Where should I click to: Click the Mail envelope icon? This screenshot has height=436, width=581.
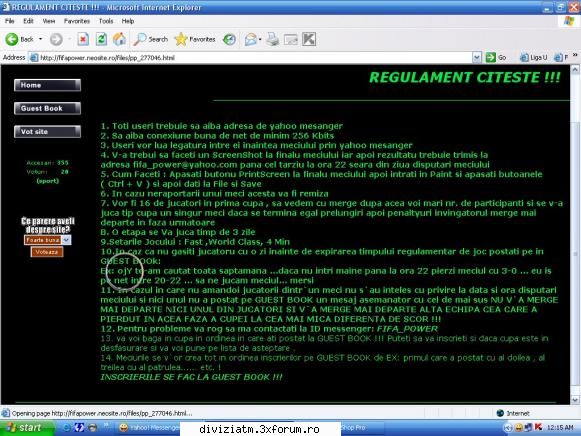(x=250, y=39)
